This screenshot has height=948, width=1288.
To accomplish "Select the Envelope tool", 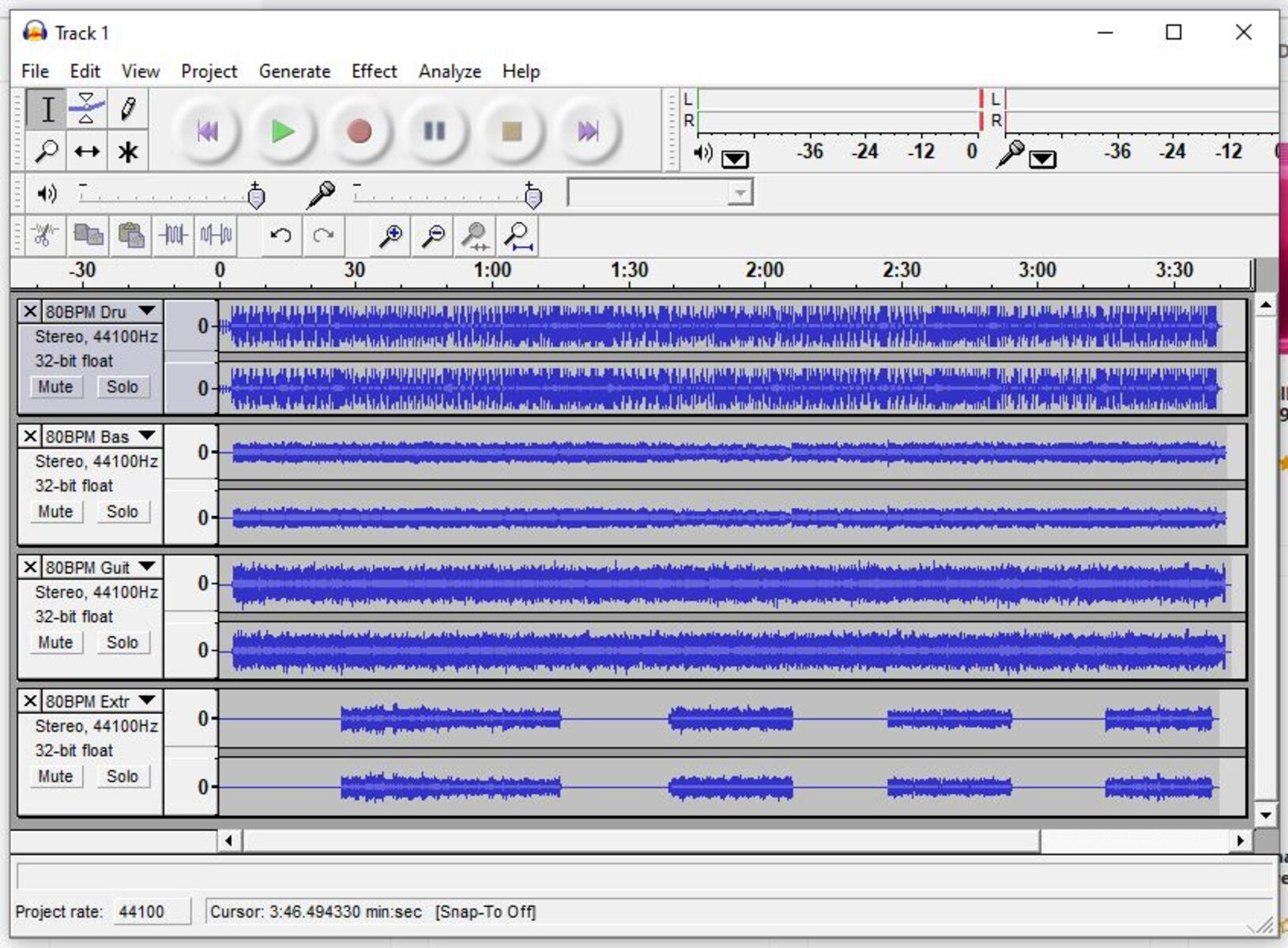I will (x=87, y=110).
